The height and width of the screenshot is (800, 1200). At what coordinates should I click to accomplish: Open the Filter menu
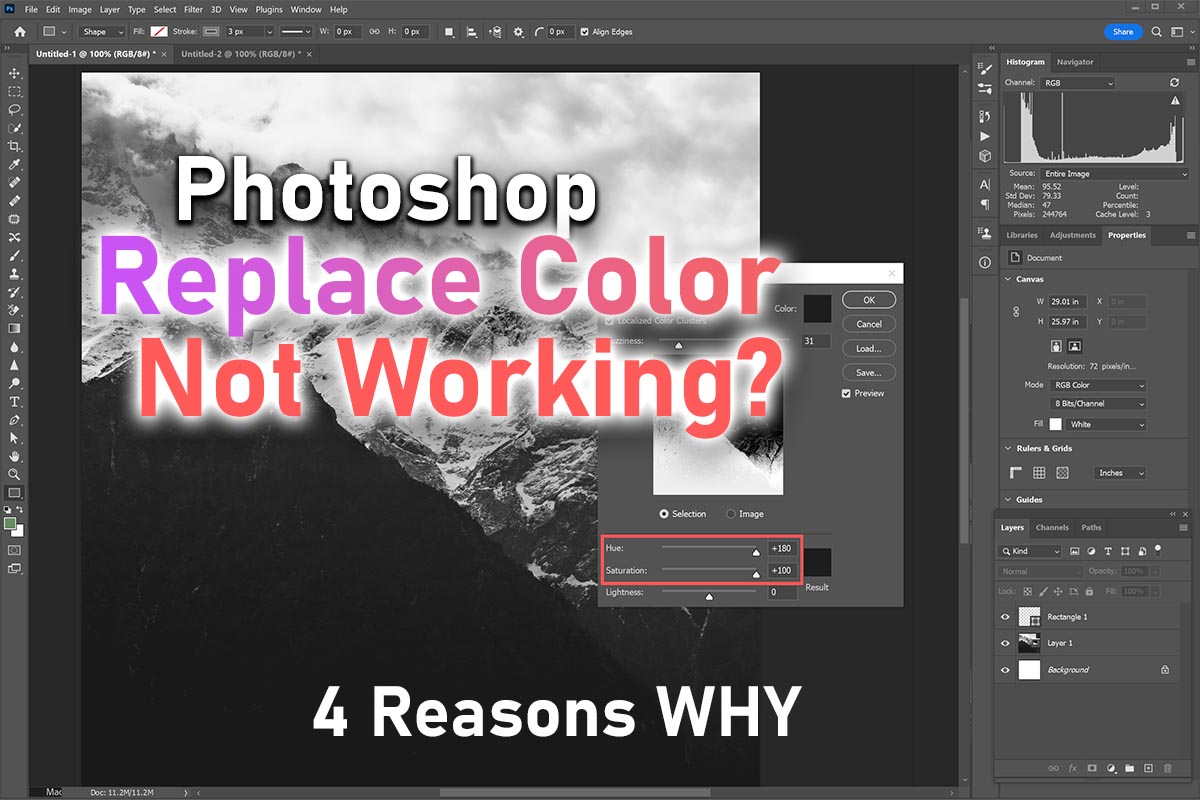click(193, 9)
